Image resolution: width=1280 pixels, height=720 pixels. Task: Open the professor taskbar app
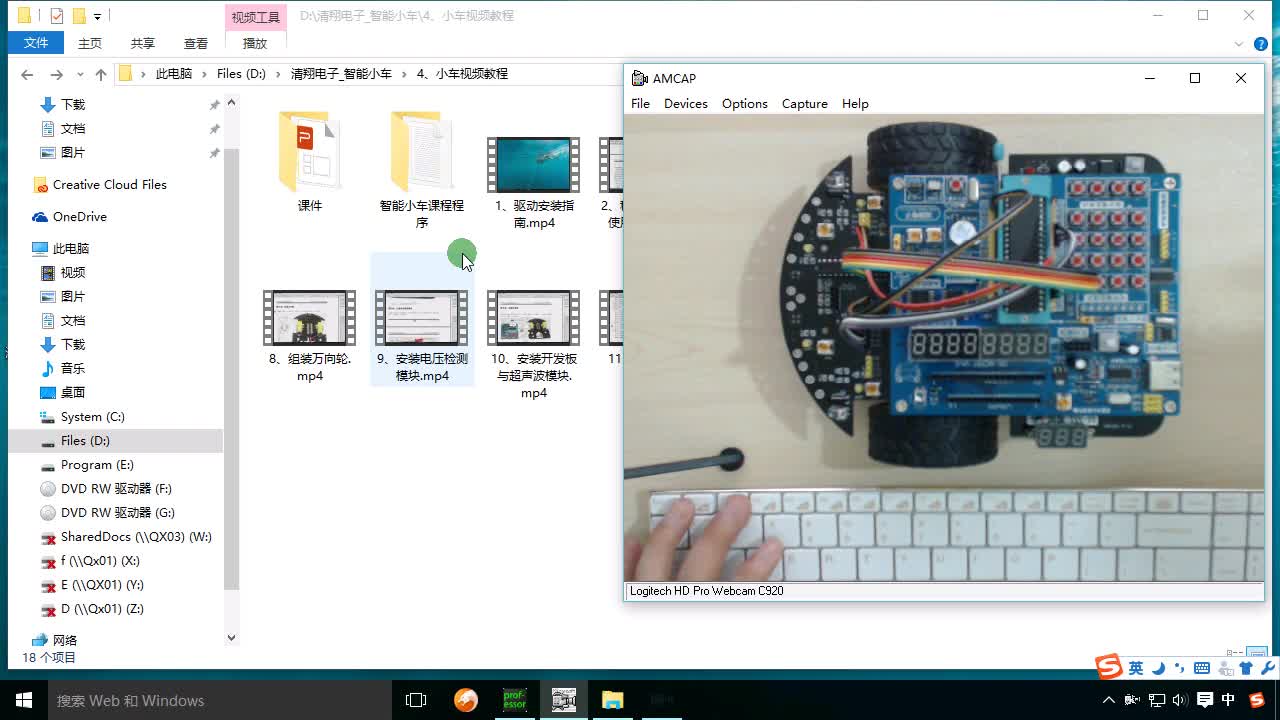click(x=514, y=700)
